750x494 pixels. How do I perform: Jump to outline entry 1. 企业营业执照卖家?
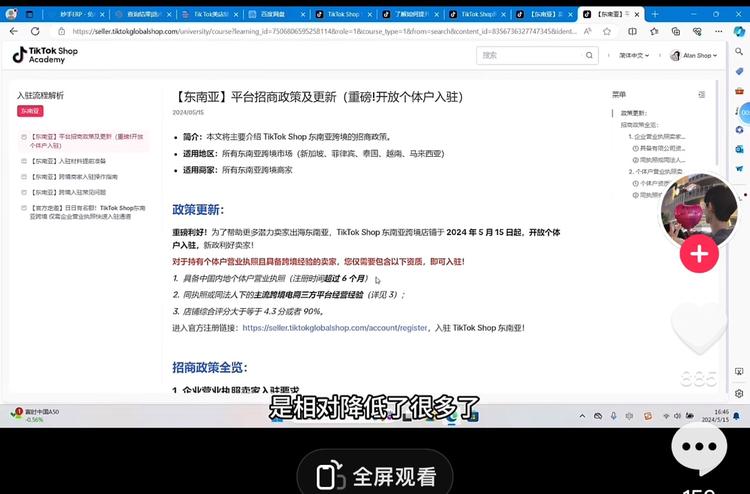click(x=657, y=137)
